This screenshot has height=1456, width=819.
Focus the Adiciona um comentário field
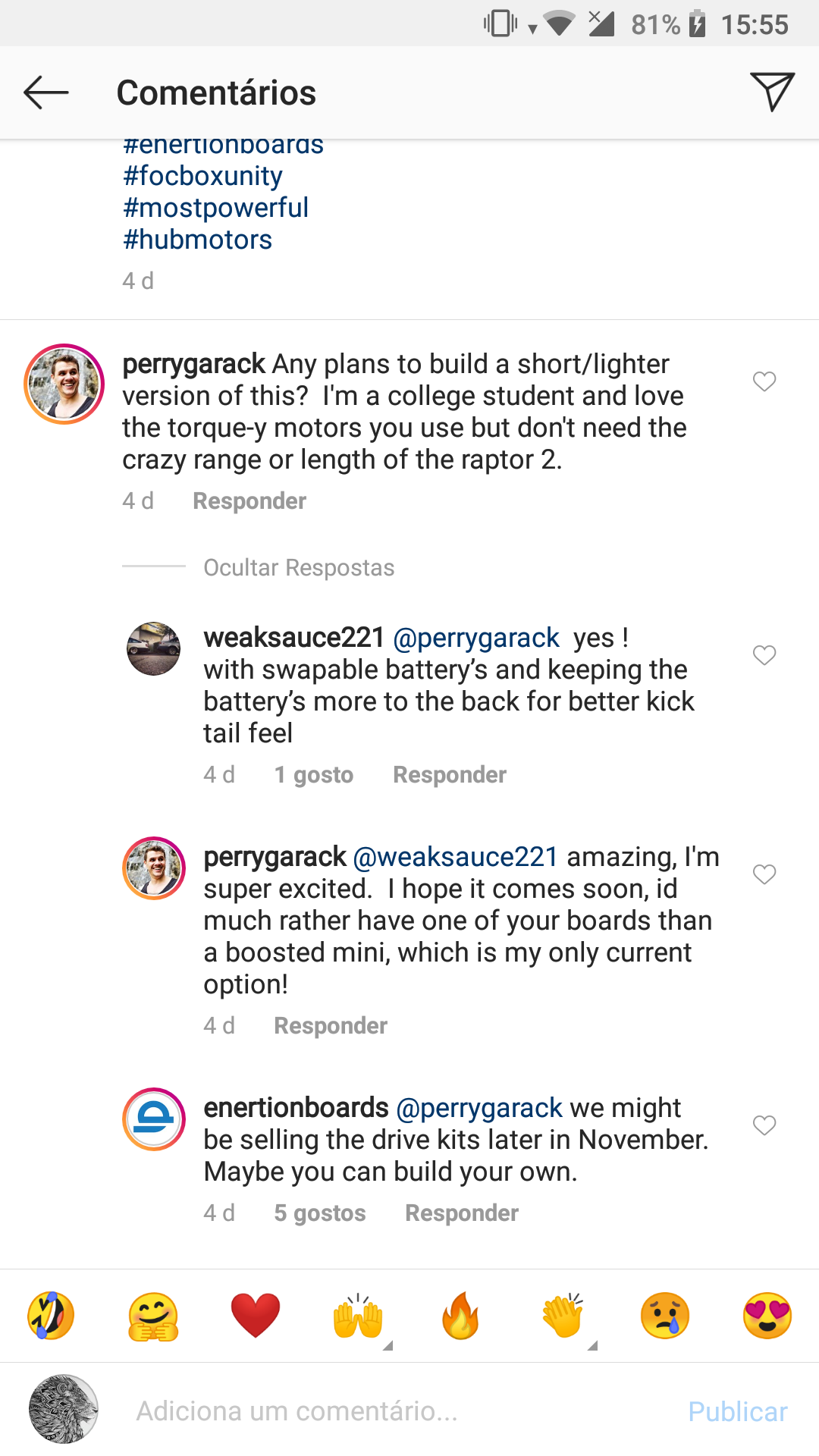pos(394,1411)
